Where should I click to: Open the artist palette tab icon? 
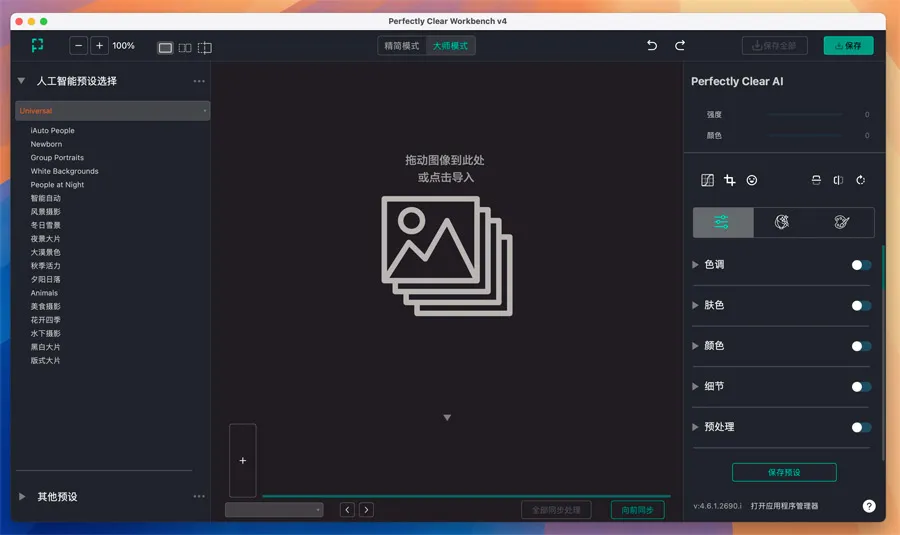pyautogui.click(x=842, y=222)
